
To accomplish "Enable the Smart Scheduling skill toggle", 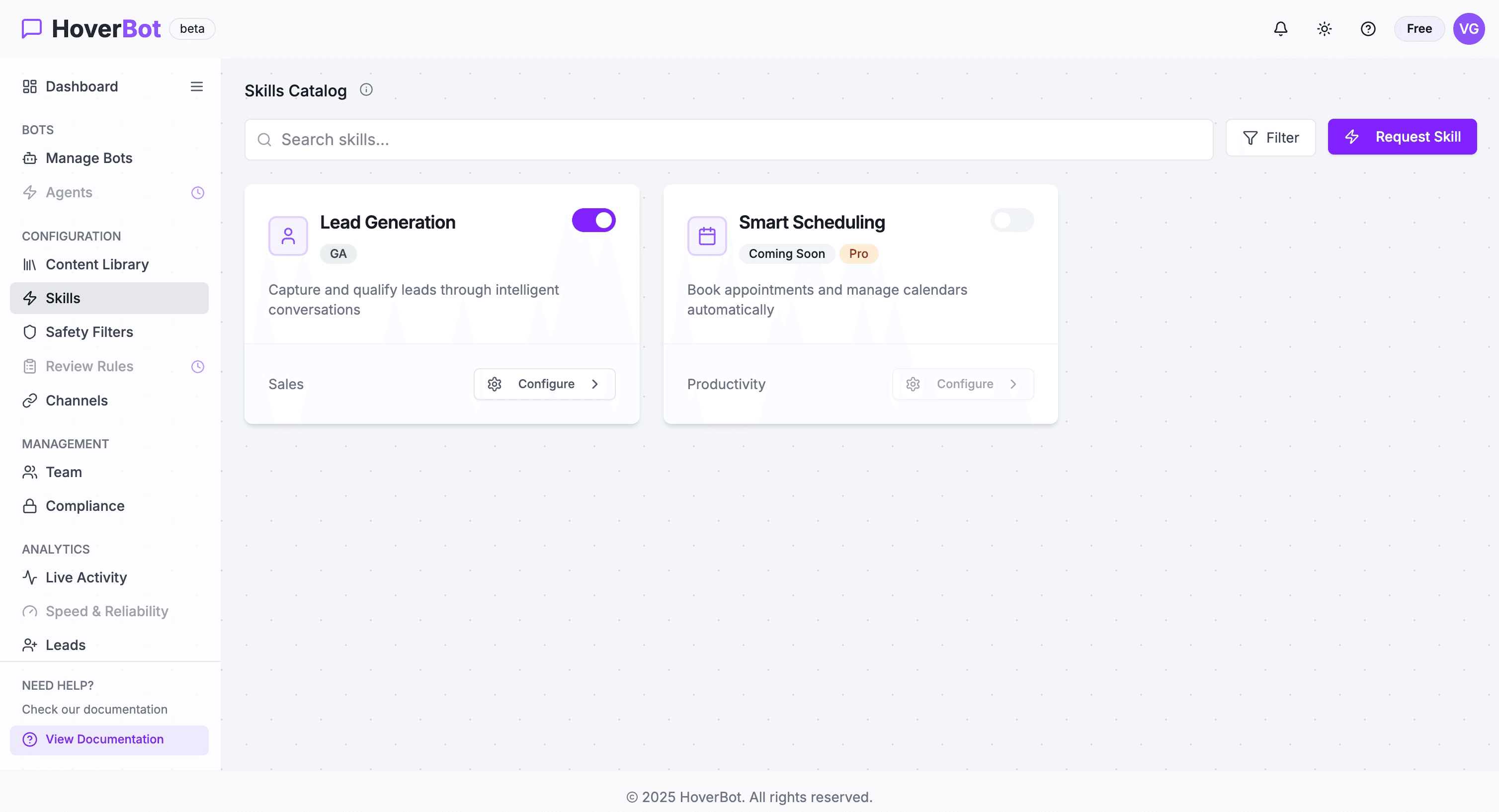I will tap(1011, 220).
